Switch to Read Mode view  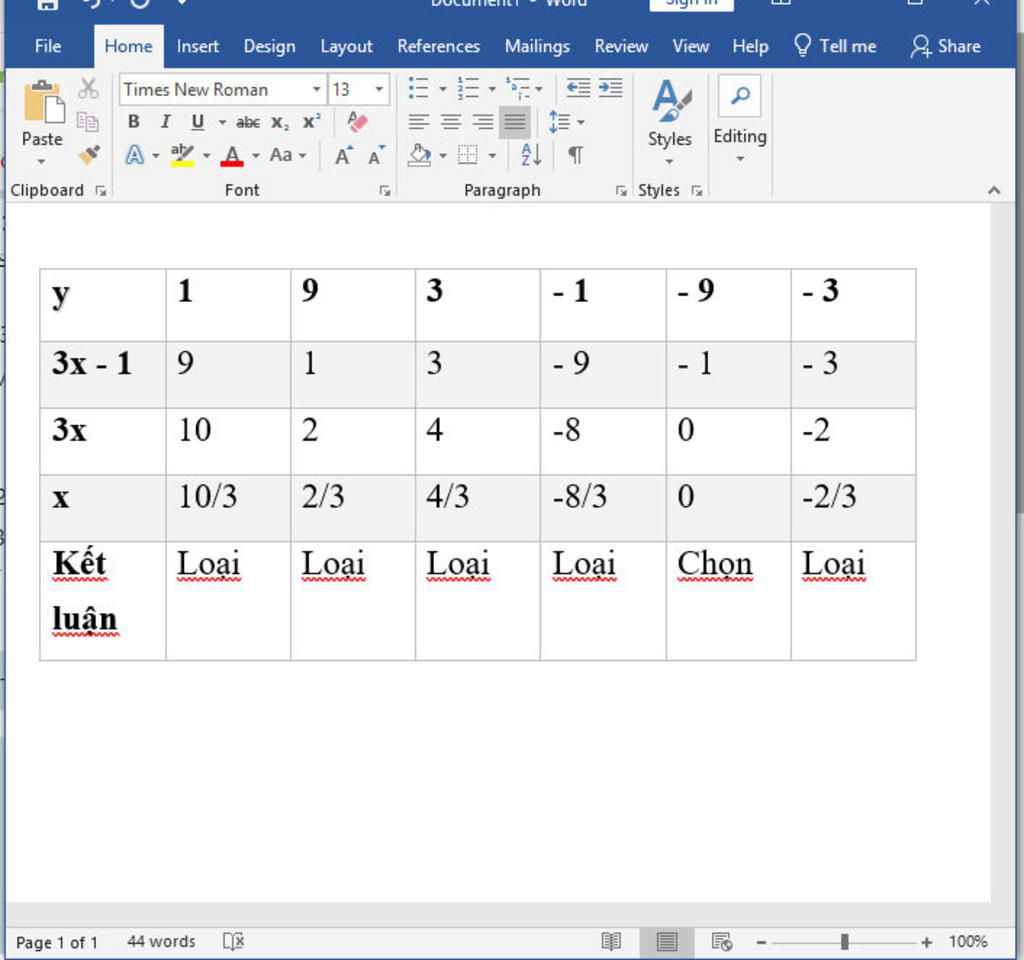pyautogui.click(x=611, y=941)
